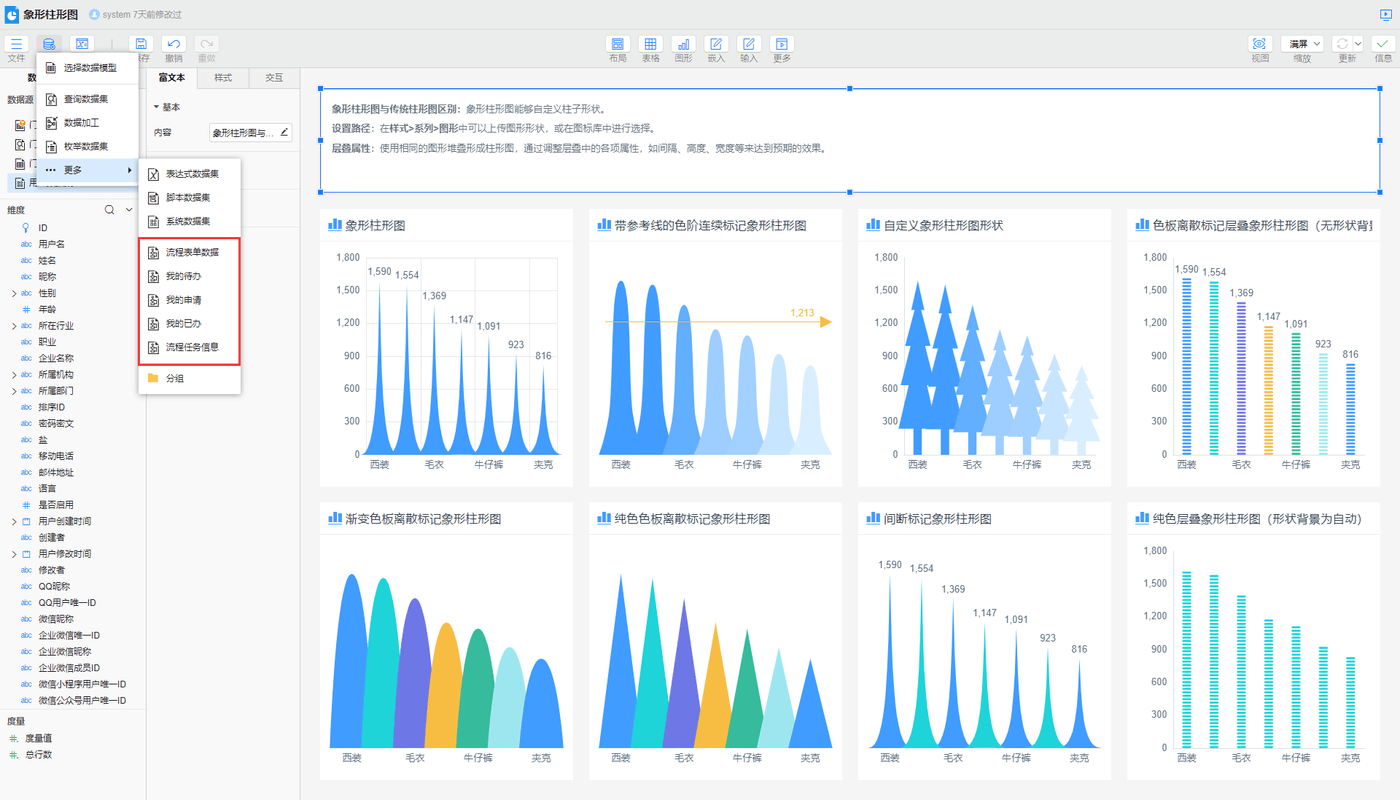Screen dimensions: 1400x800
Task: Collapse the 基本 section
Action: click(x=156, y=107)
